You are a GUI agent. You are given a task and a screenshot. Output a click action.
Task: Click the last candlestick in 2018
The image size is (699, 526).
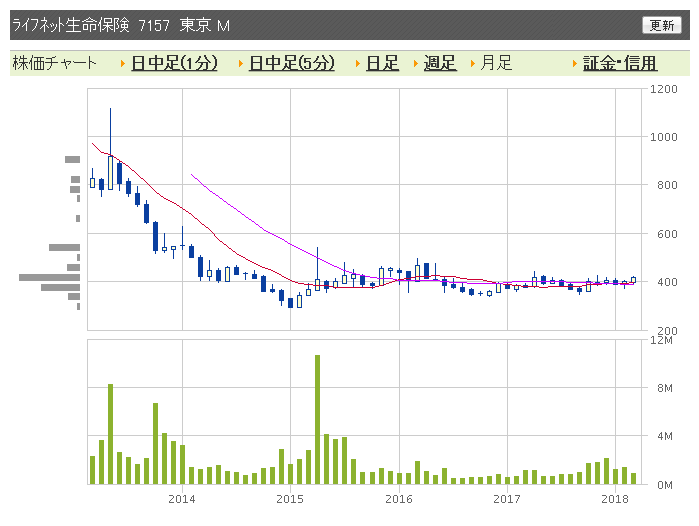pos(633,280)
